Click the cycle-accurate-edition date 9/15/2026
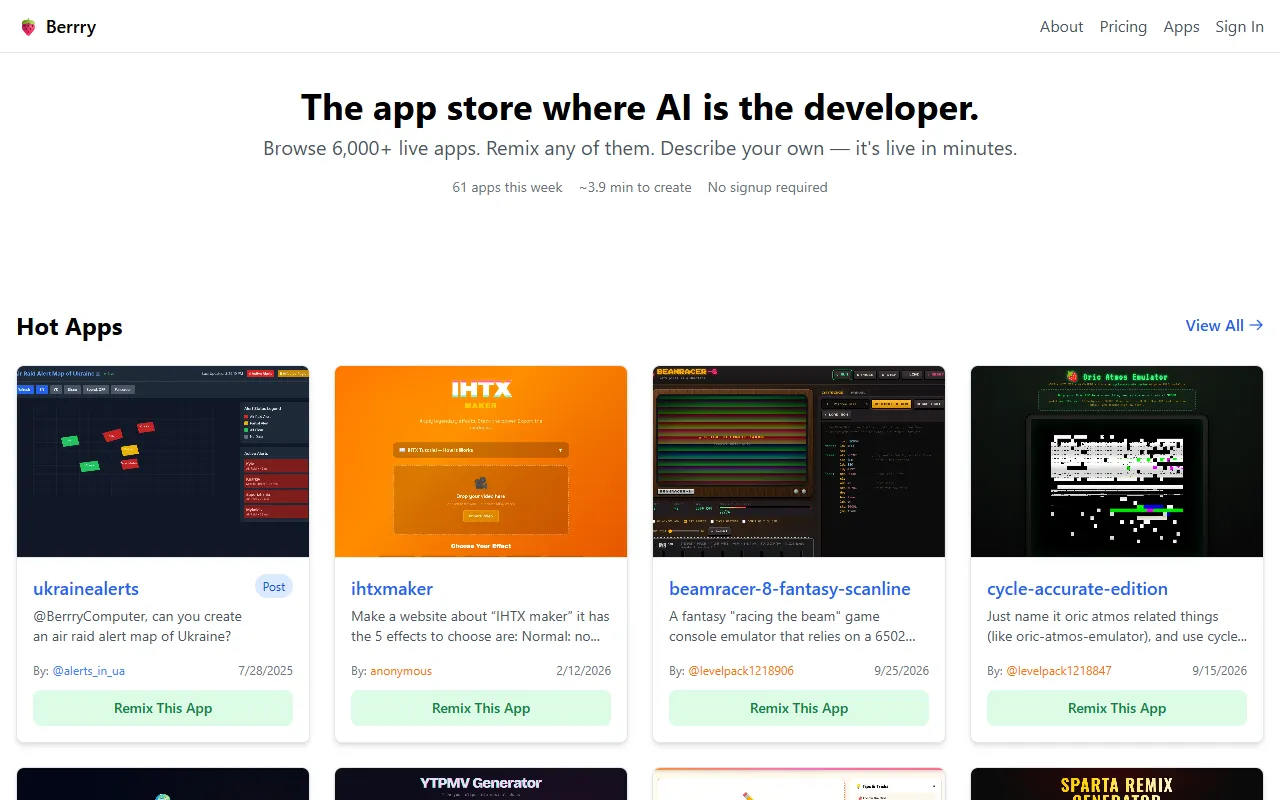Viewport: 1280px width, 800px height. coord(1219,671)
